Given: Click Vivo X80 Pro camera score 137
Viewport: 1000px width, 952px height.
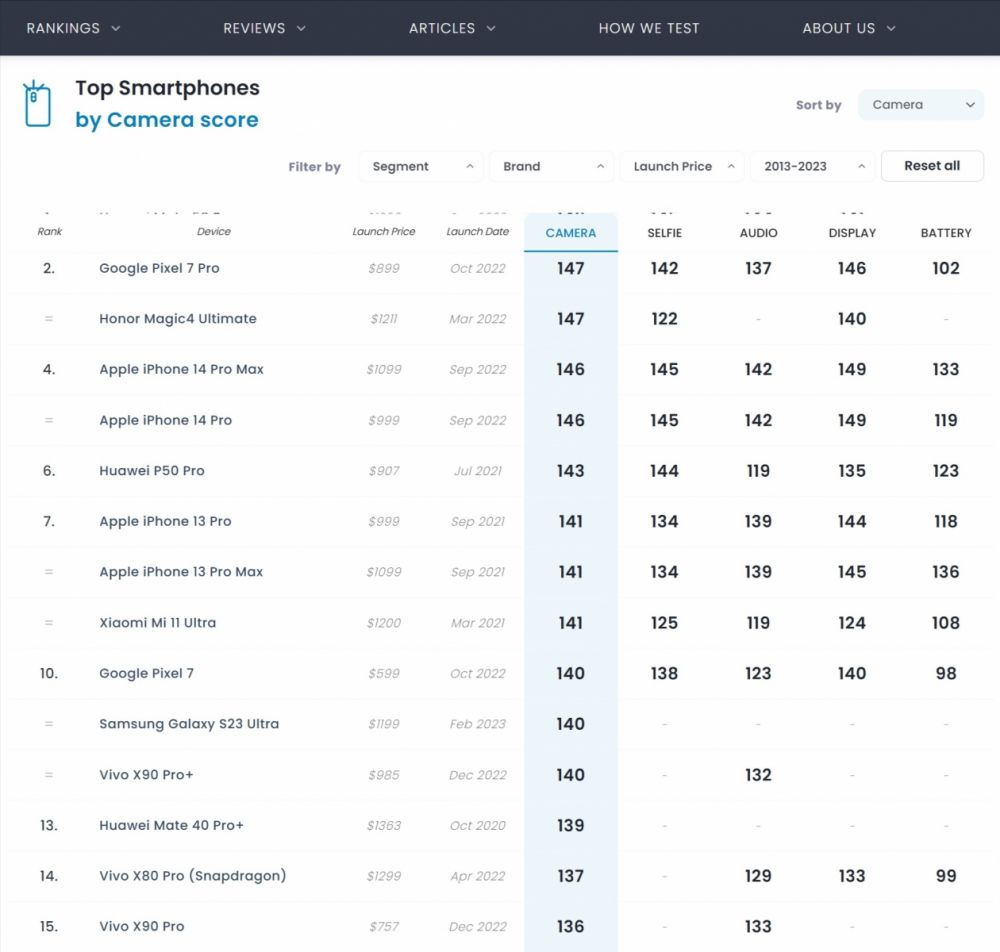Looking at the screenshot, I should 571,875.
